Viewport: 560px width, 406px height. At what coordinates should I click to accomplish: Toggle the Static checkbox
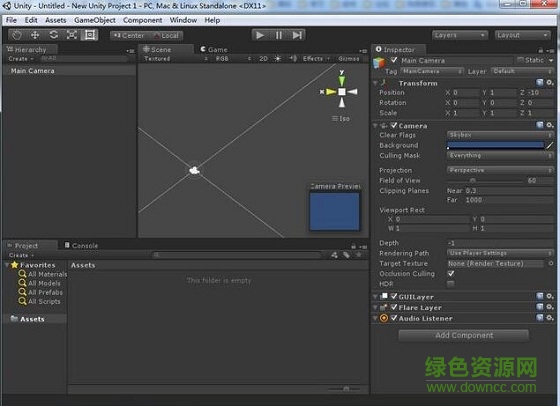click(x=520, y=60)
